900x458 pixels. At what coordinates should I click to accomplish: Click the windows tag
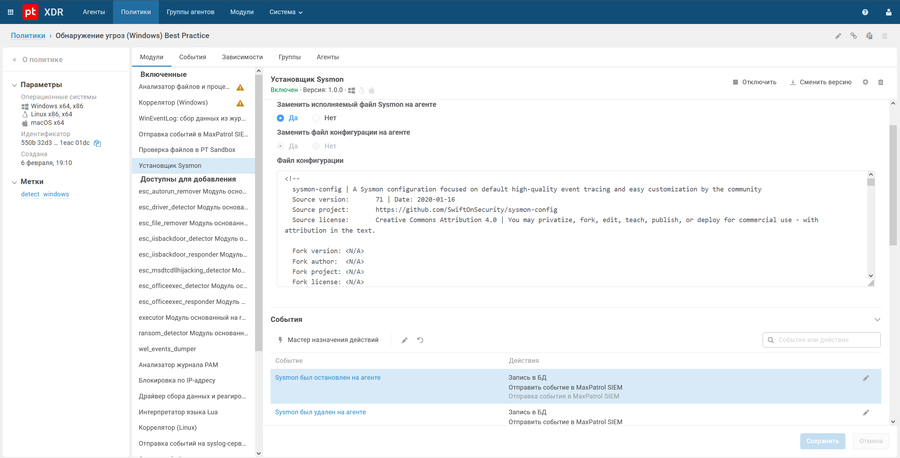point(56,195)
